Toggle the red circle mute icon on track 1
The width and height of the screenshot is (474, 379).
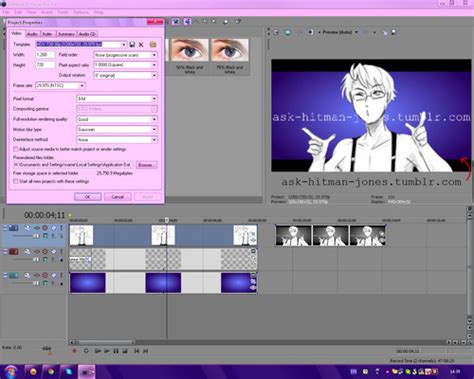(45, 228)
